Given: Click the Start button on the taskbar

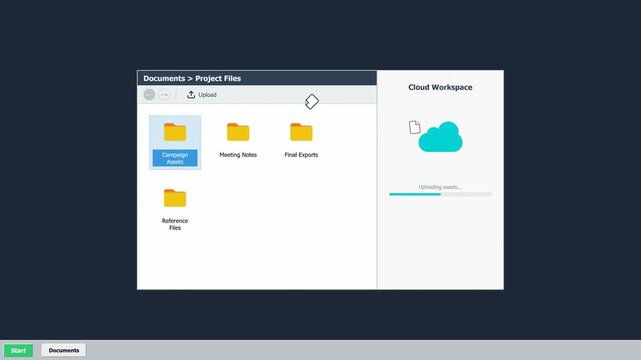Looking at the screenshot, I should click(18, 350).
